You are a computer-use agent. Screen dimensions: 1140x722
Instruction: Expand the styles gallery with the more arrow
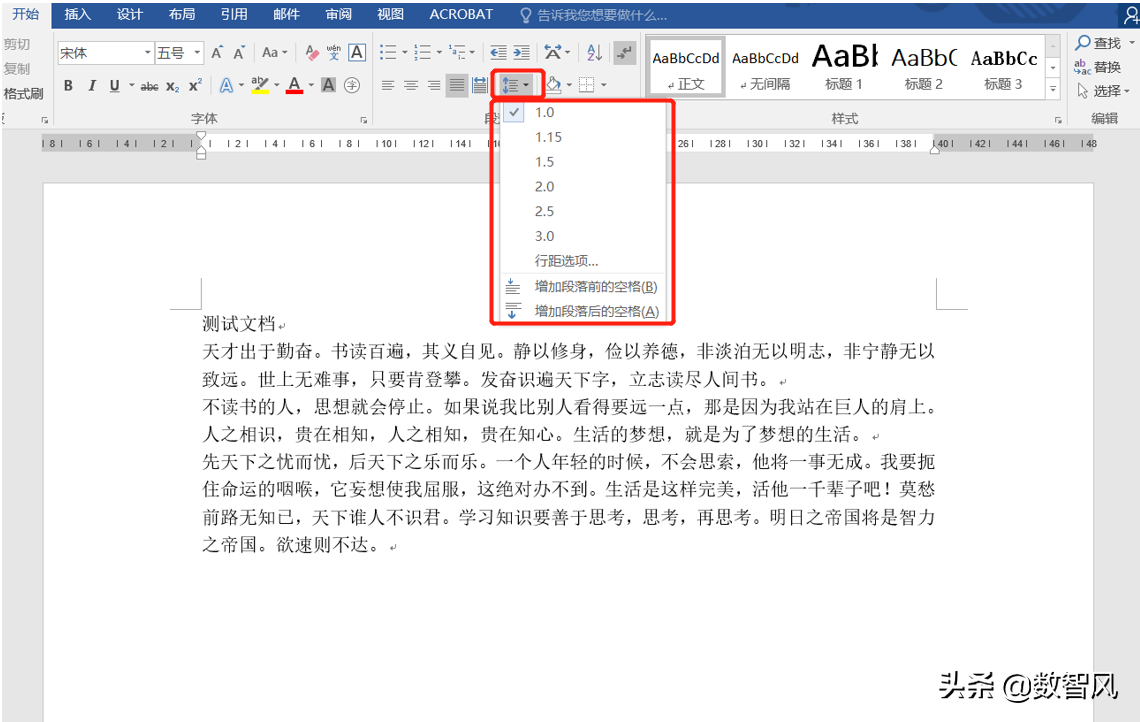[1053, 90]
